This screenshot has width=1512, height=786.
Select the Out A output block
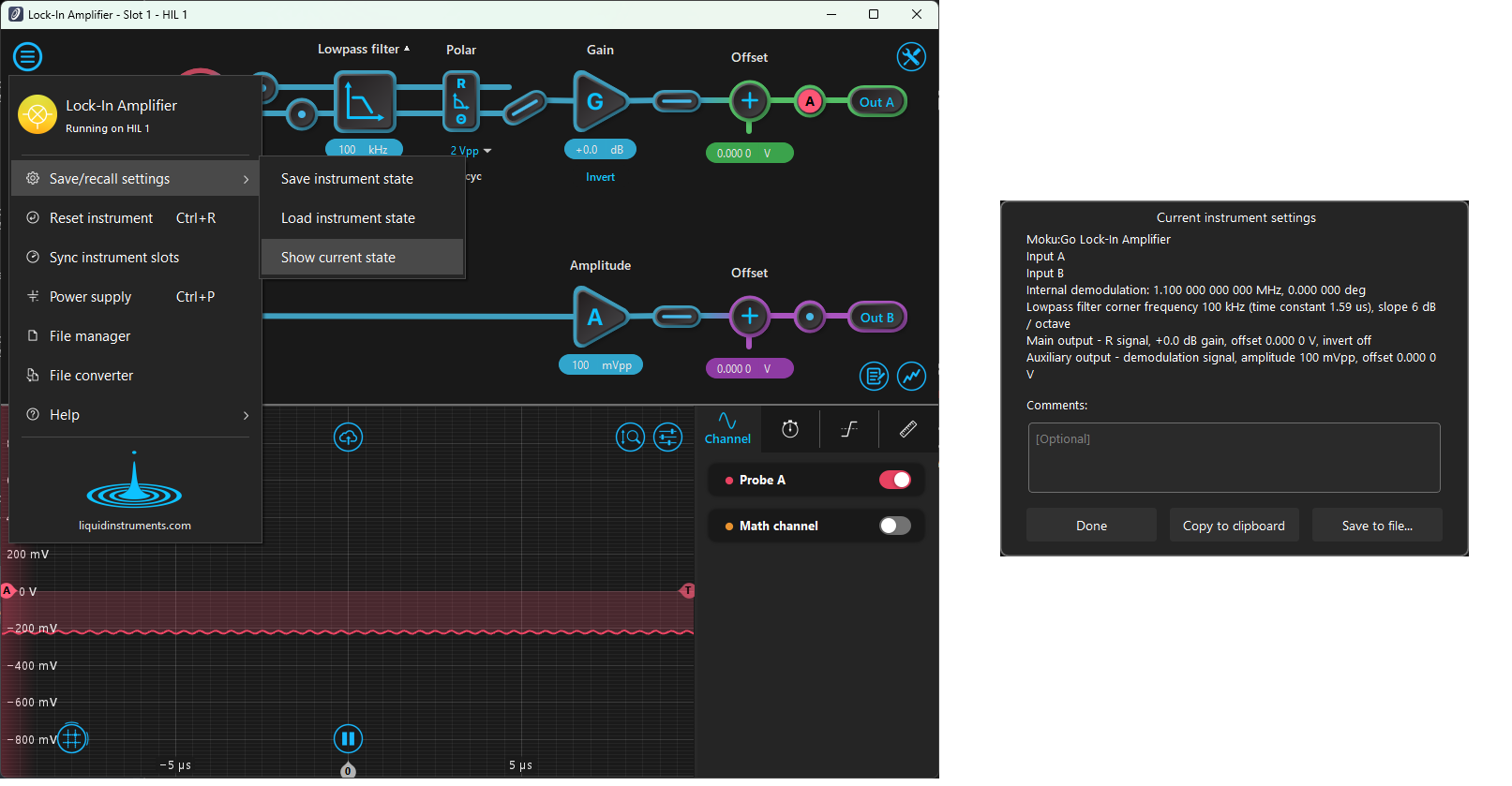(877, 102)
